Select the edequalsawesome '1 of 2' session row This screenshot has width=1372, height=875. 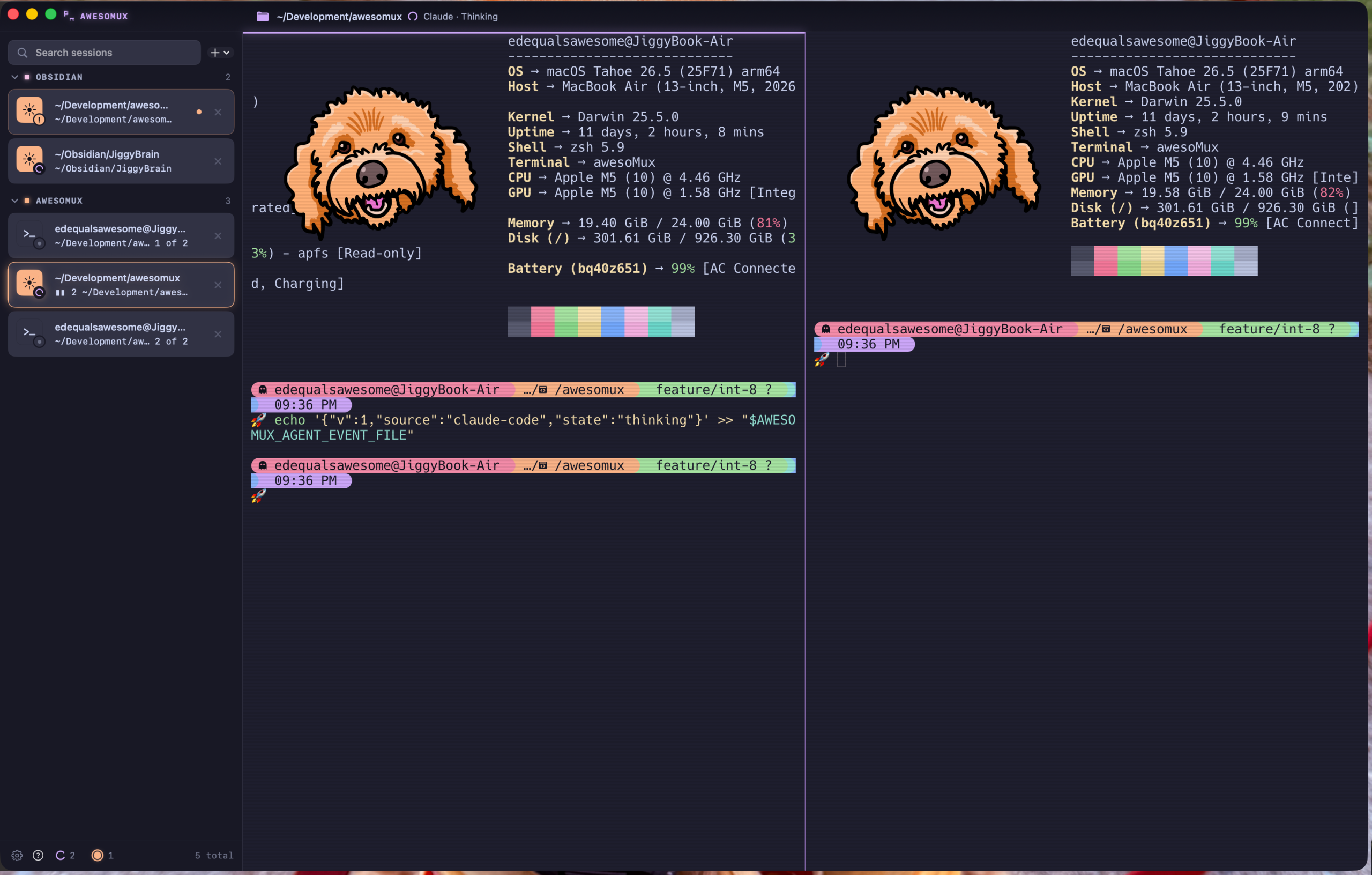tap(121, 235)
